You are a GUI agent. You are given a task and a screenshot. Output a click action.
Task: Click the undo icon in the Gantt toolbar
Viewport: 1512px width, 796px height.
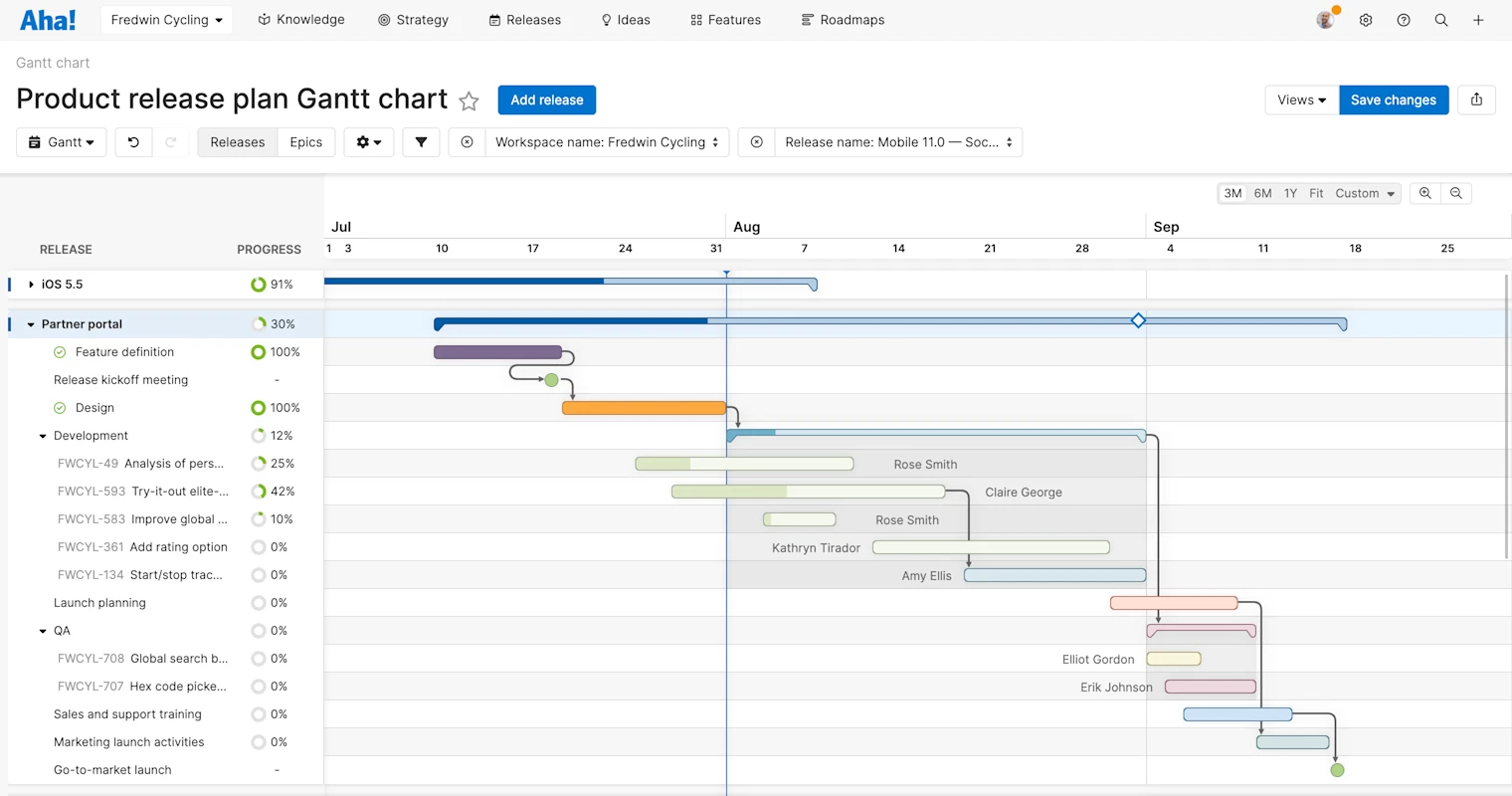click(x=133, y=142)
